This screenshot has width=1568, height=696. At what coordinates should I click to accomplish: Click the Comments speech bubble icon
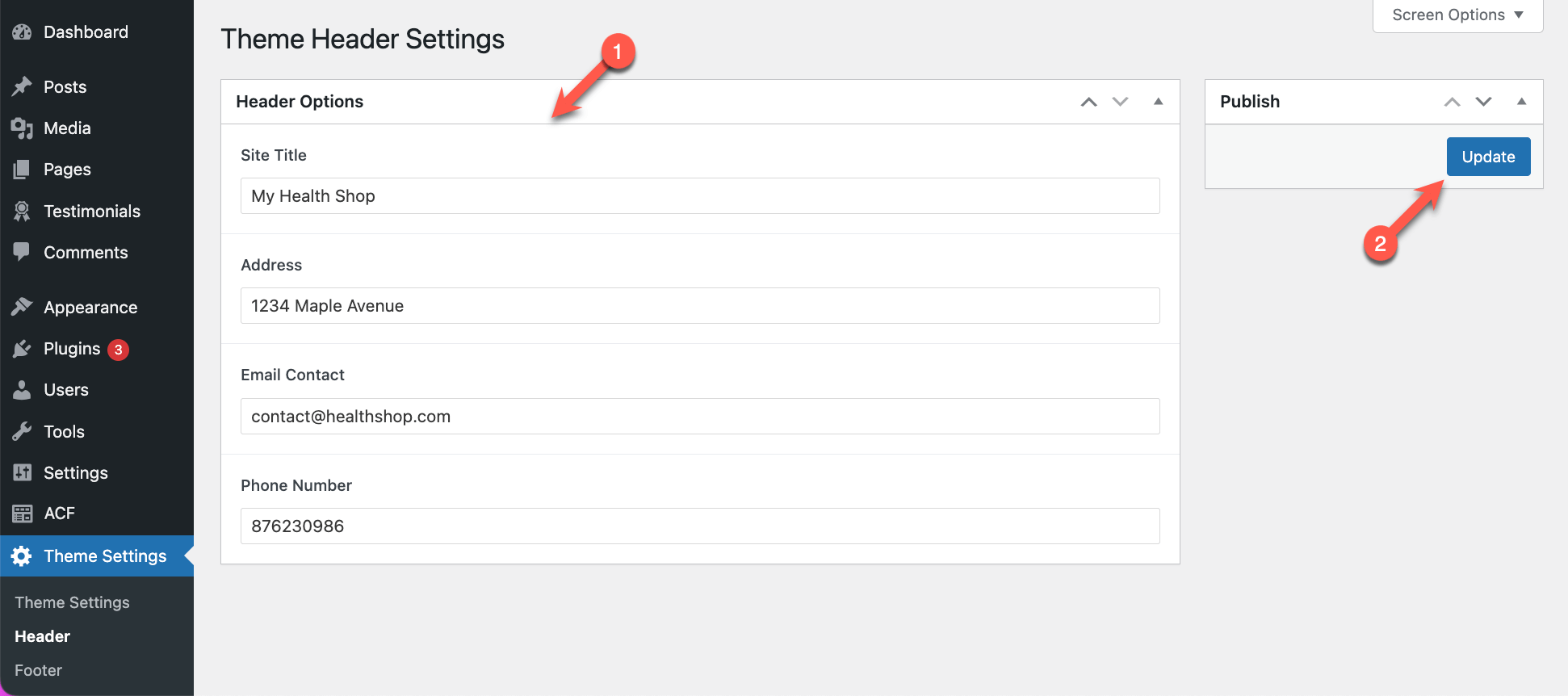tap(22, 252)
